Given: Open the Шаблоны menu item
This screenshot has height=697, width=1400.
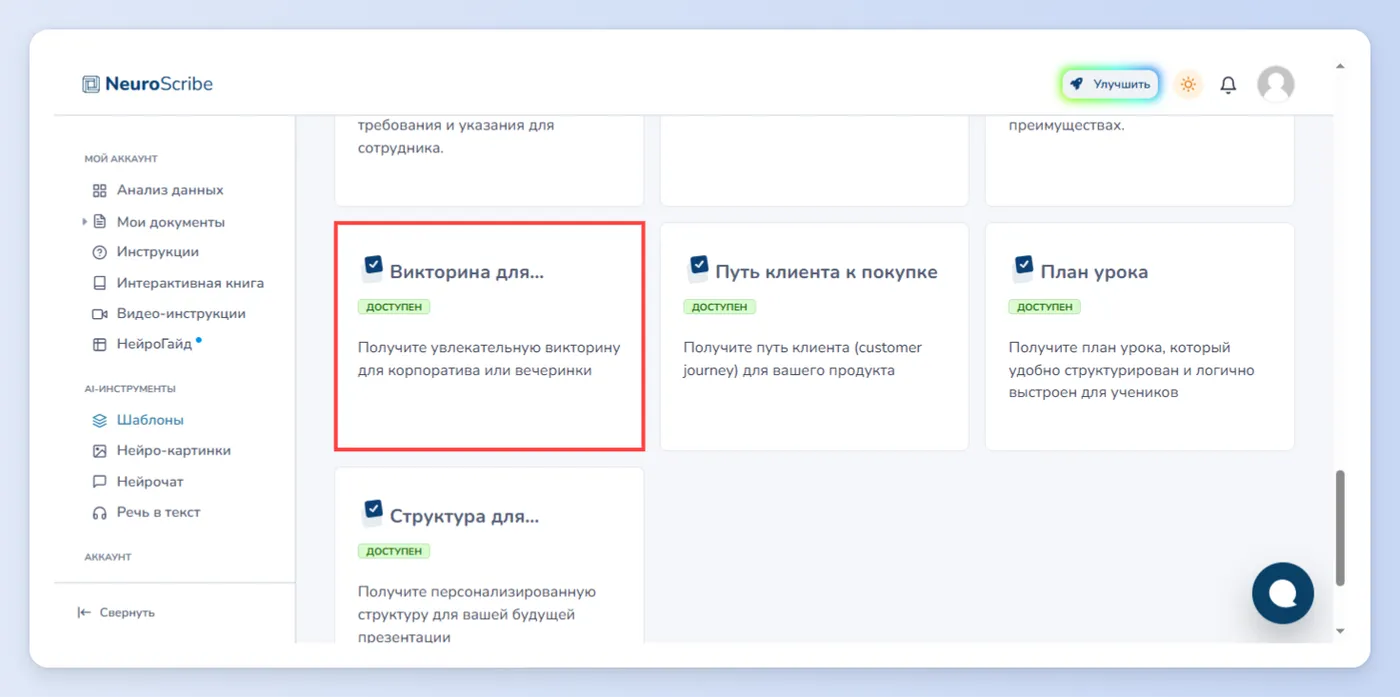Looking at the screenshot, I should pyautogui.click(x=150, y=420).
